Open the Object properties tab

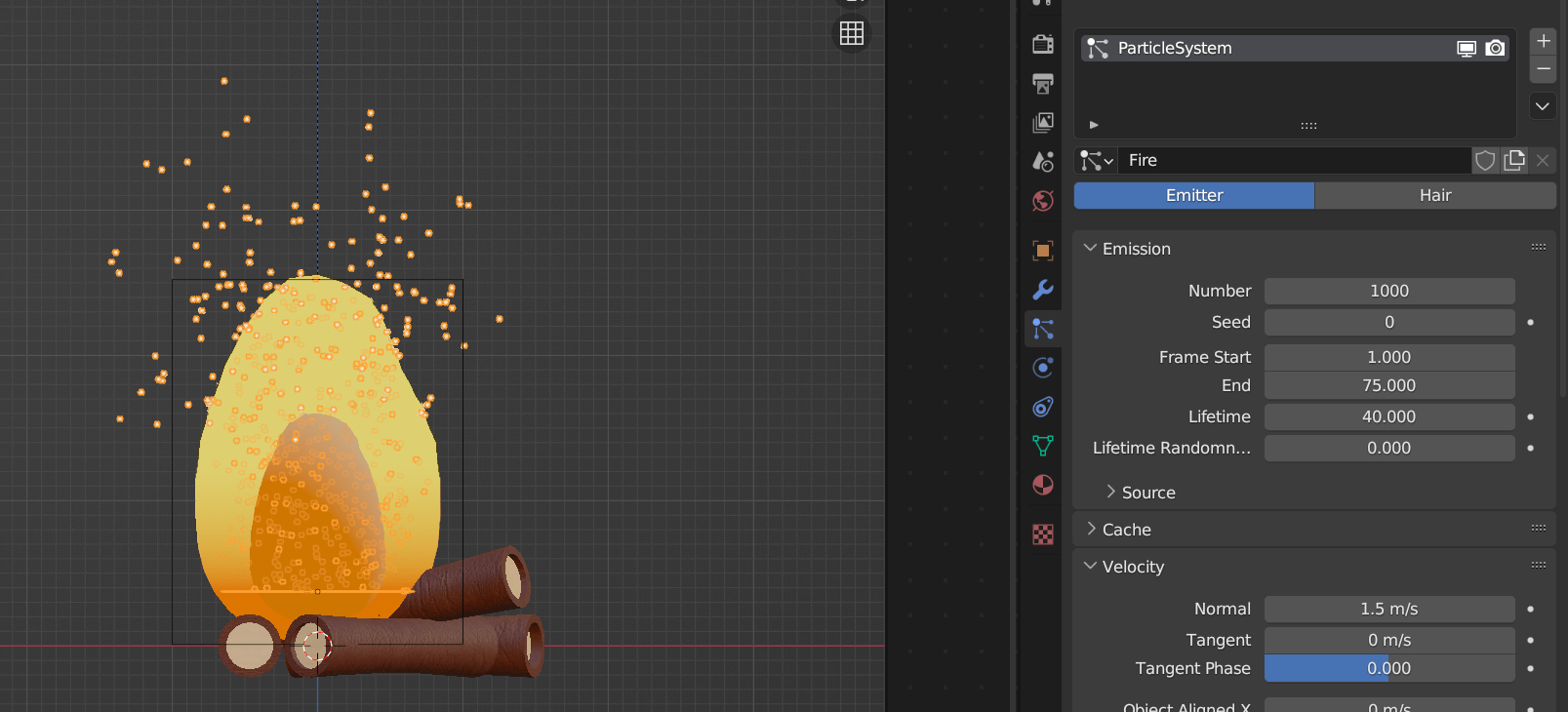click(1043, 251)
